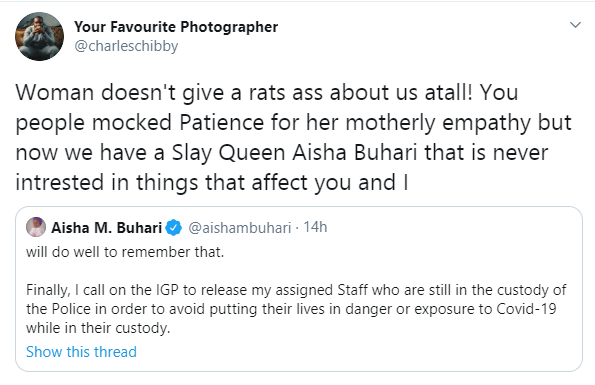
Task: Click the @charleschibby handle
Action: coord(126,46)
